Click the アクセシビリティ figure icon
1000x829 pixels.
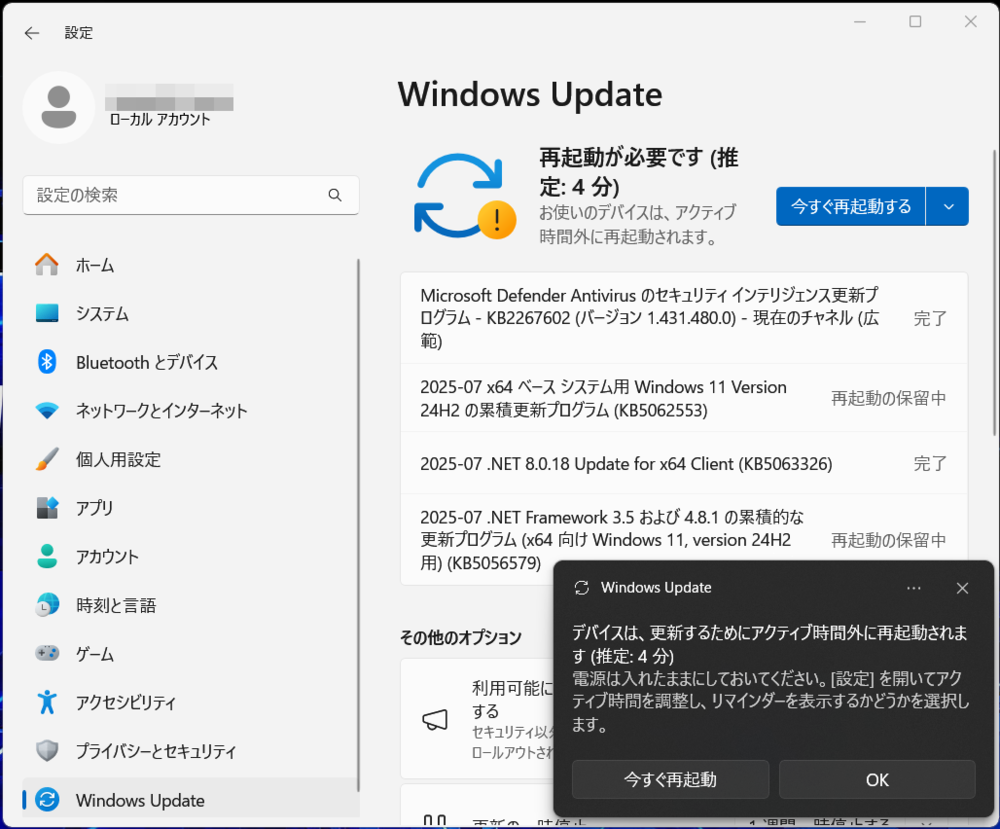(x=47, y=702)
